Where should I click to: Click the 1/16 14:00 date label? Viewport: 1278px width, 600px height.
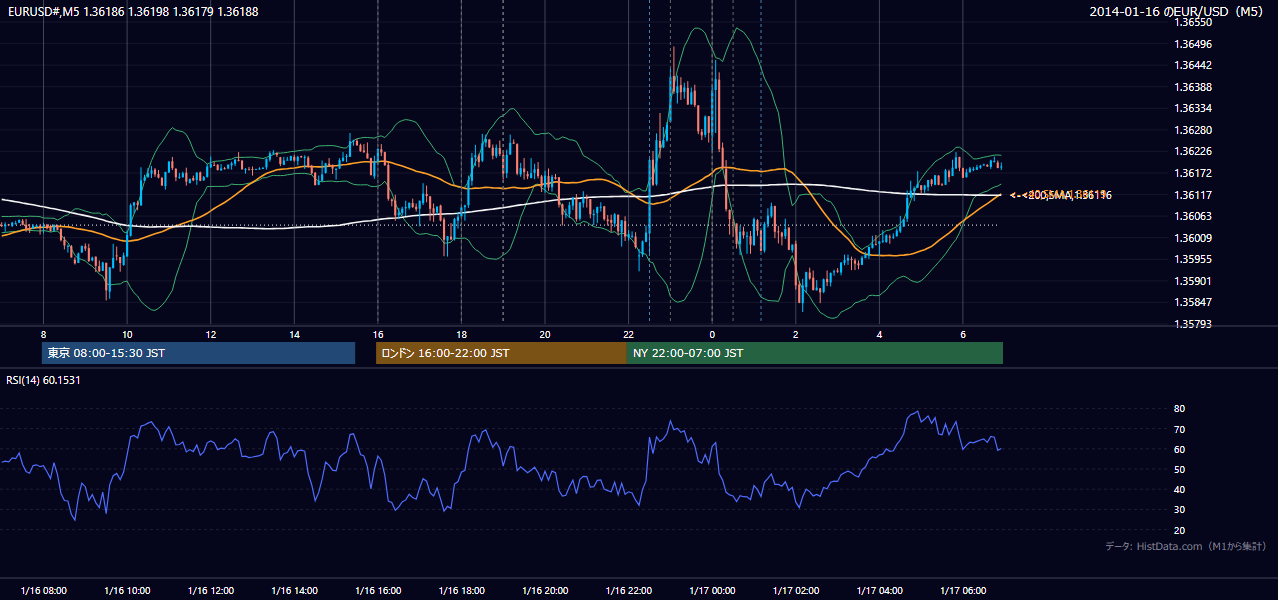294,591
